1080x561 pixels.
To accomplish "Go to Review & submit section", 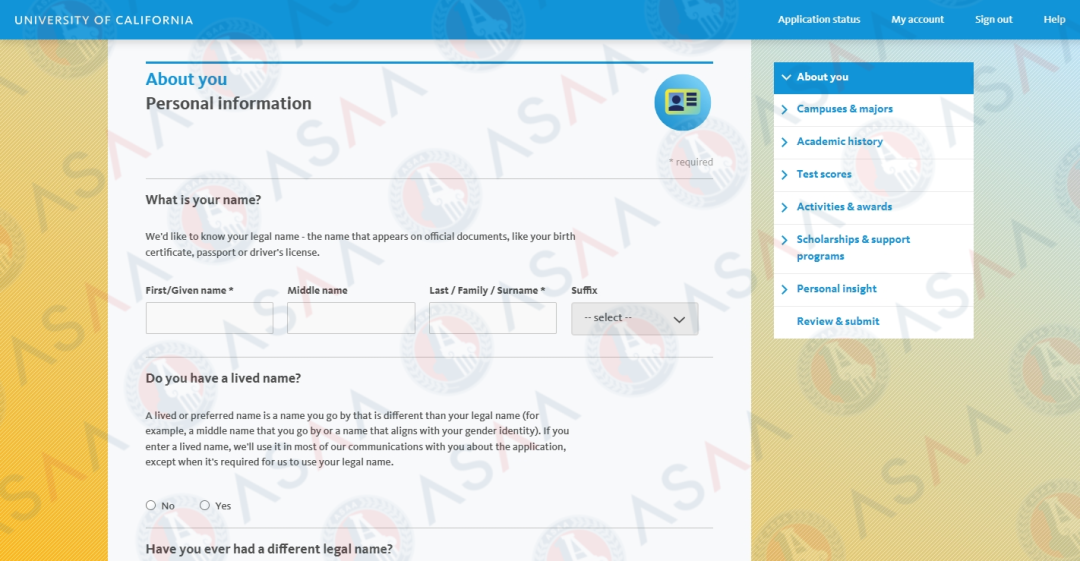I will tap(837, 322).
